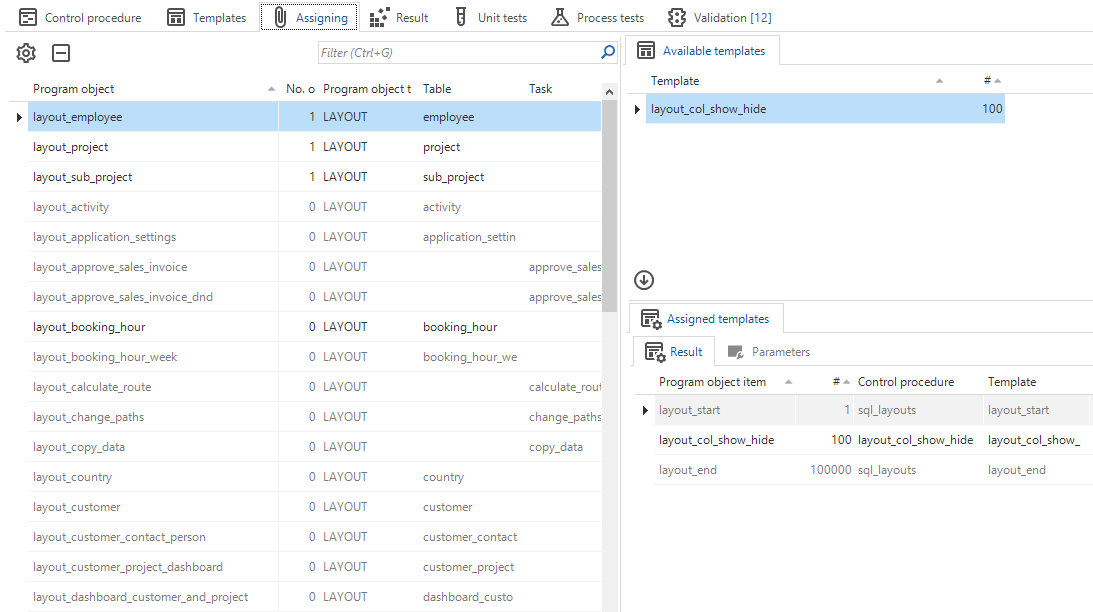Click the assign down-arrow circle icon
Image resolution: width=1093 pixels, height=612 pixels.
644,280
